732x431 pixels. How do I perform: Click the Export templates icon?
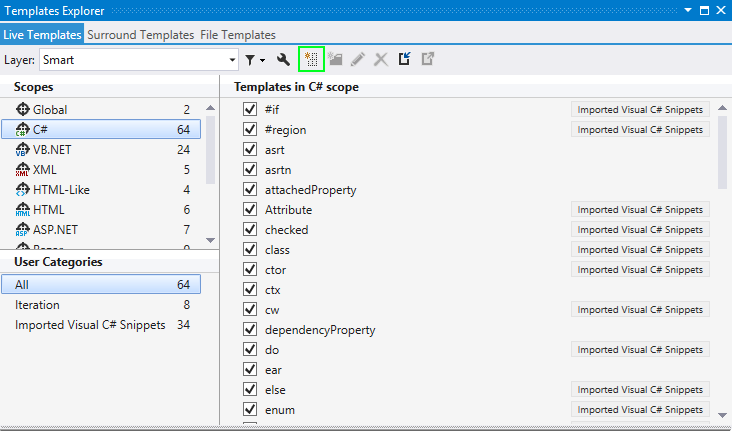pyautogui.click(x=428, y=60)
